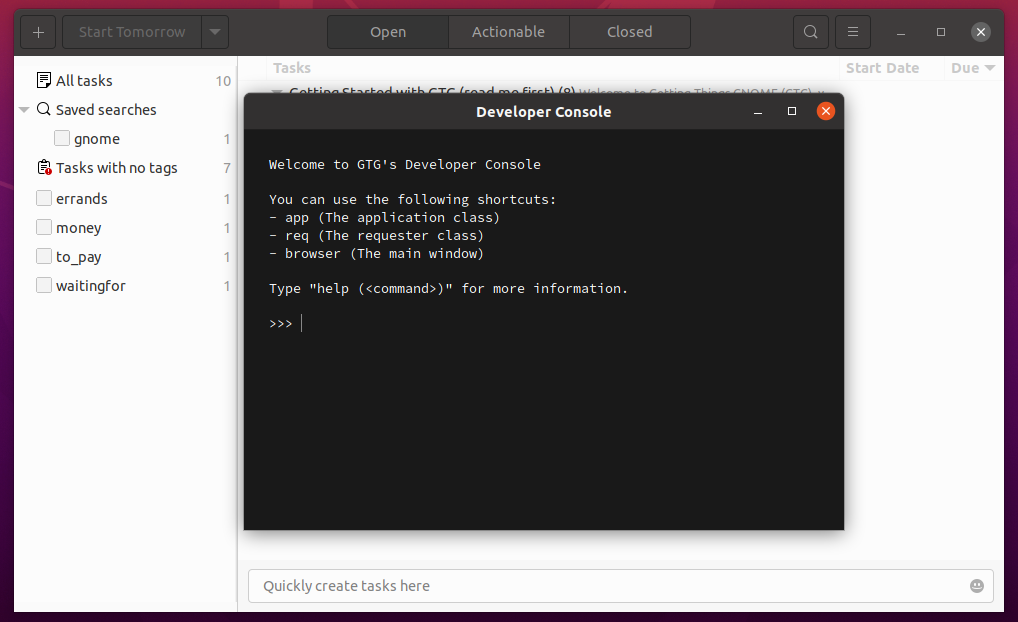This screenshot has height=622, width=1018.
Task: Switch to the Closed tab
Action: [x=629, y=32]
